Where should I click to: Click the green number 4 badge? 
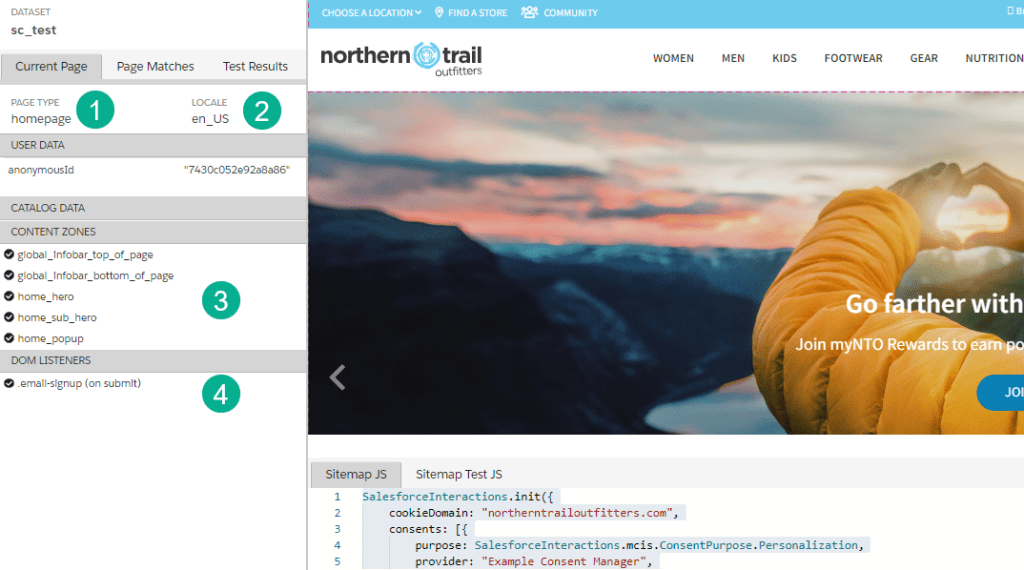pos(221,394)
